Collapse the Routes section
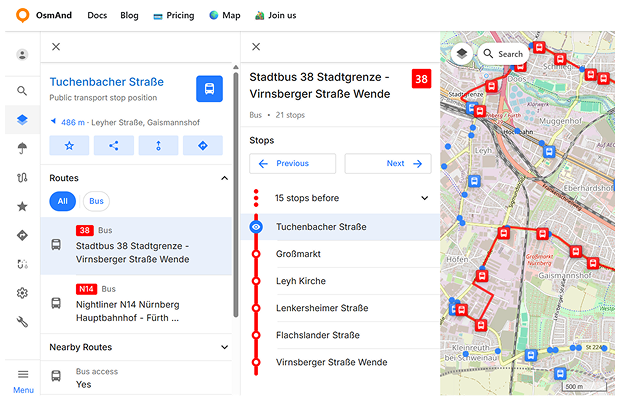620x400 pixels. coord(224,178)
